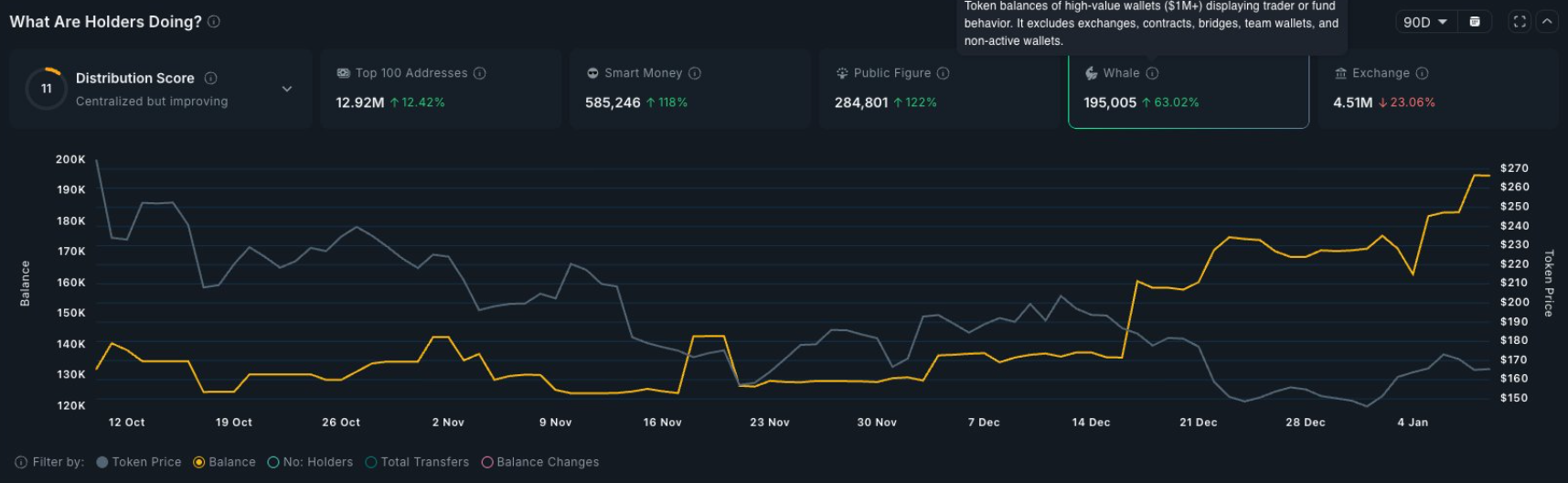Image resolution: width=1568 pixels, height=483 pixels.
Task: Select the Total Transfers filter option
Action: pyautogui.click(x=371, y=462)
